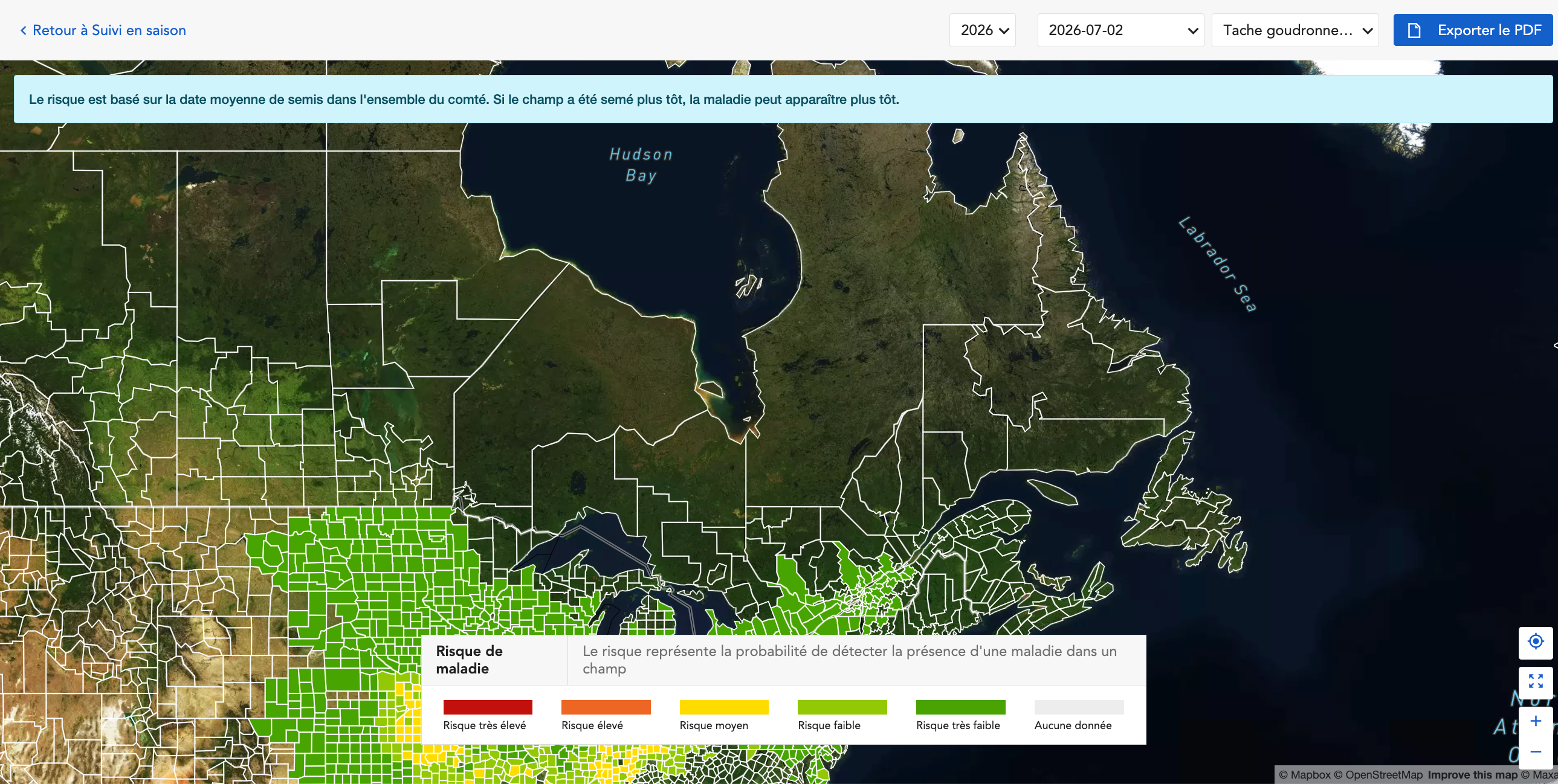Click the Aucune donnée label
Screen dimensions: 1558x784
(x=1073, y=725)
